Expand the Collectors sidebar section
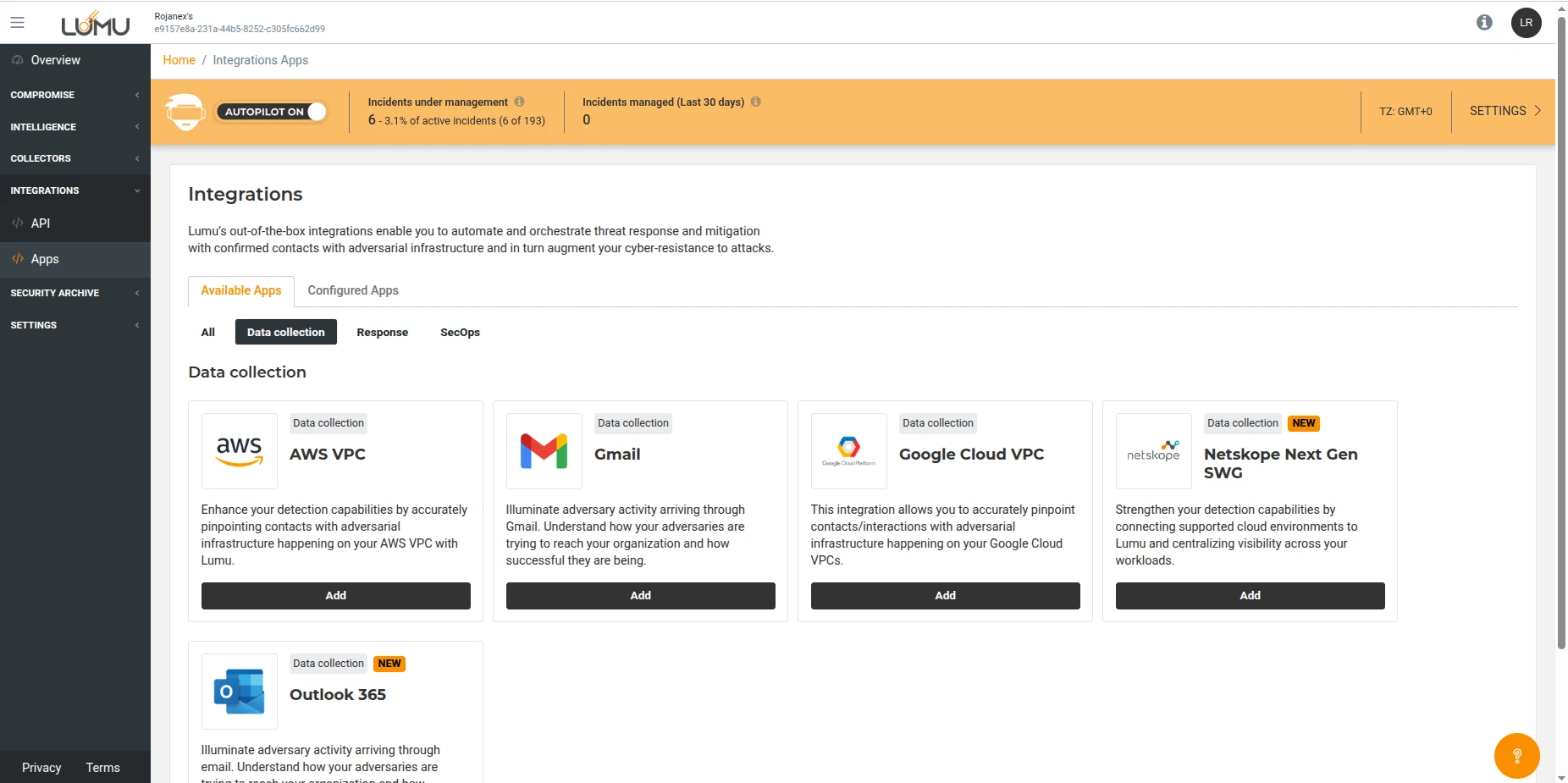 tap(75, 158)
